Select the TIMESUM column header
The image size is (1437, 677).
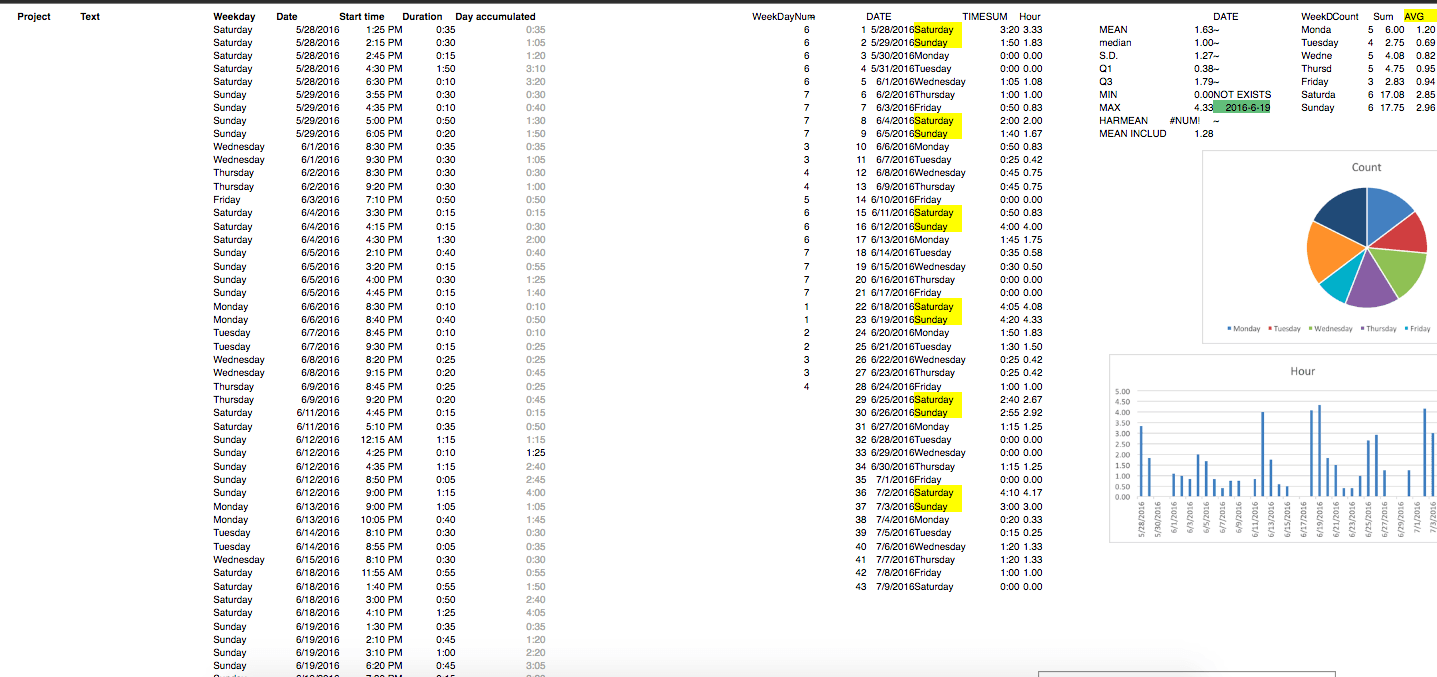point(985,17)
